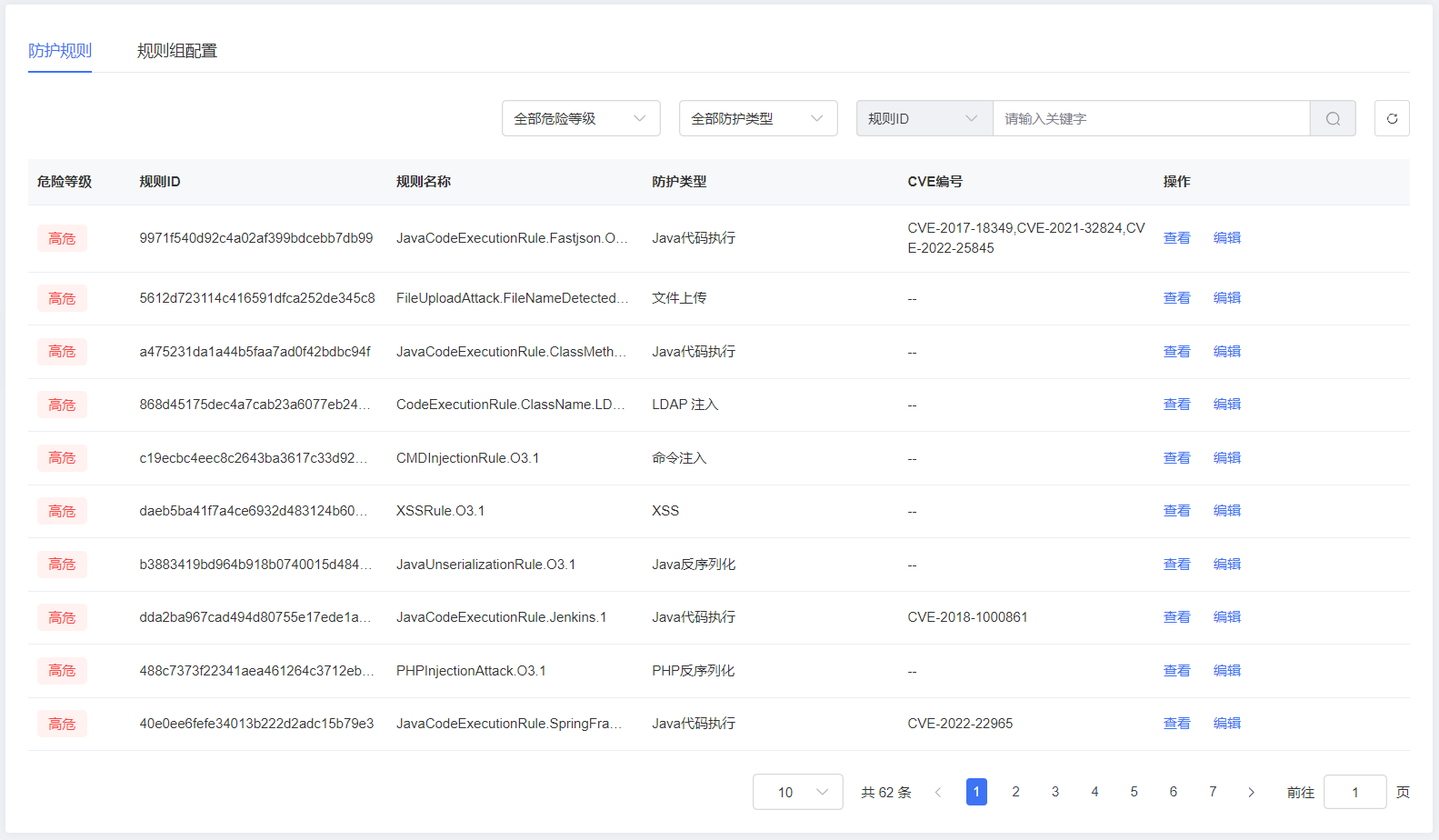Click 编辑 for FileUploadAttack rule row
This screenshot has height=840, width=1439.
pos(1227,298)
